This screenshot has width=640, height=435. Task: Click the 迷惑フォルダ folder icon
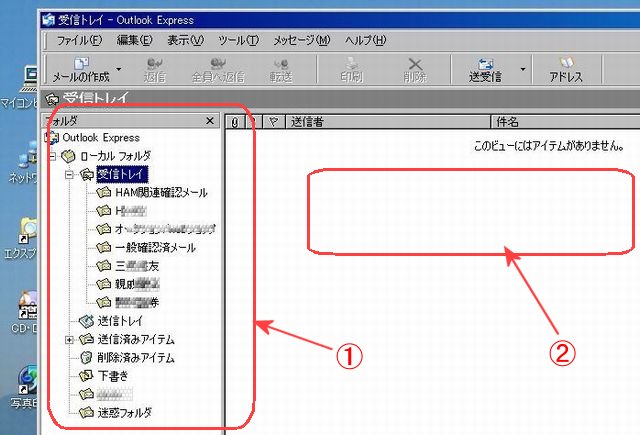(x=86, y=413)
